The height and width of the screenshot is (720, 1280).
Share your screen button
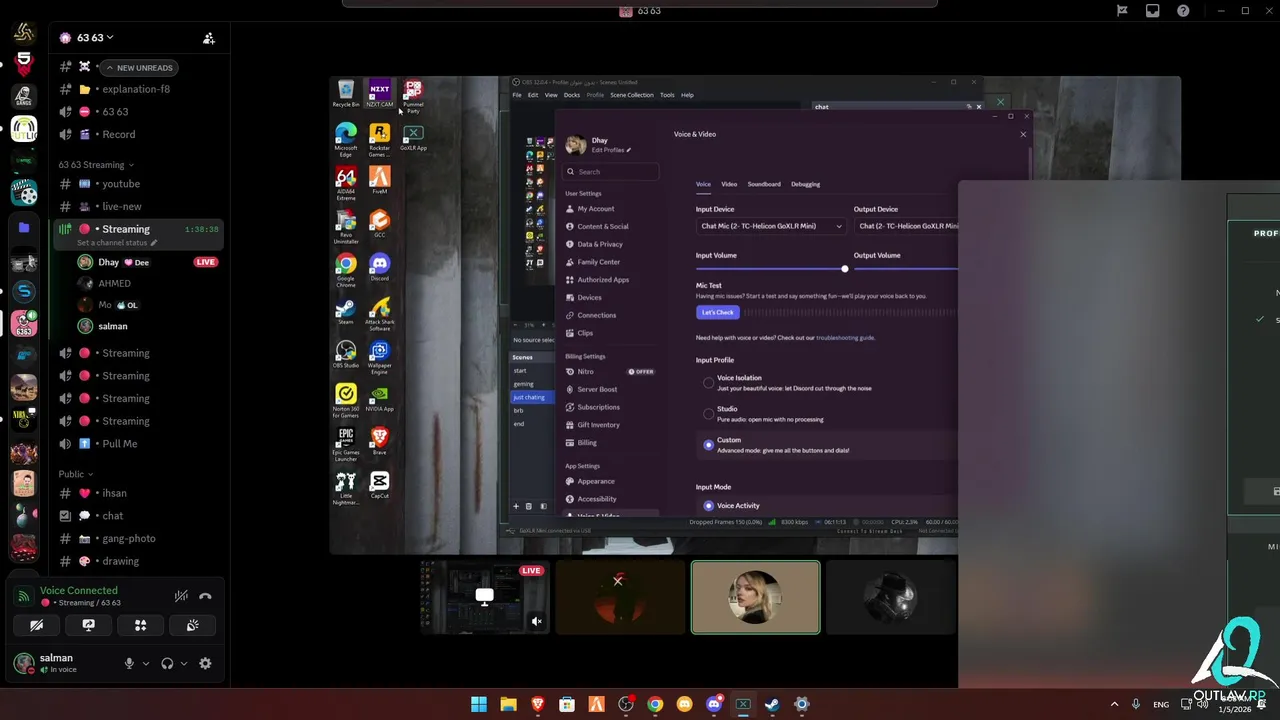(x=88, y=625)
